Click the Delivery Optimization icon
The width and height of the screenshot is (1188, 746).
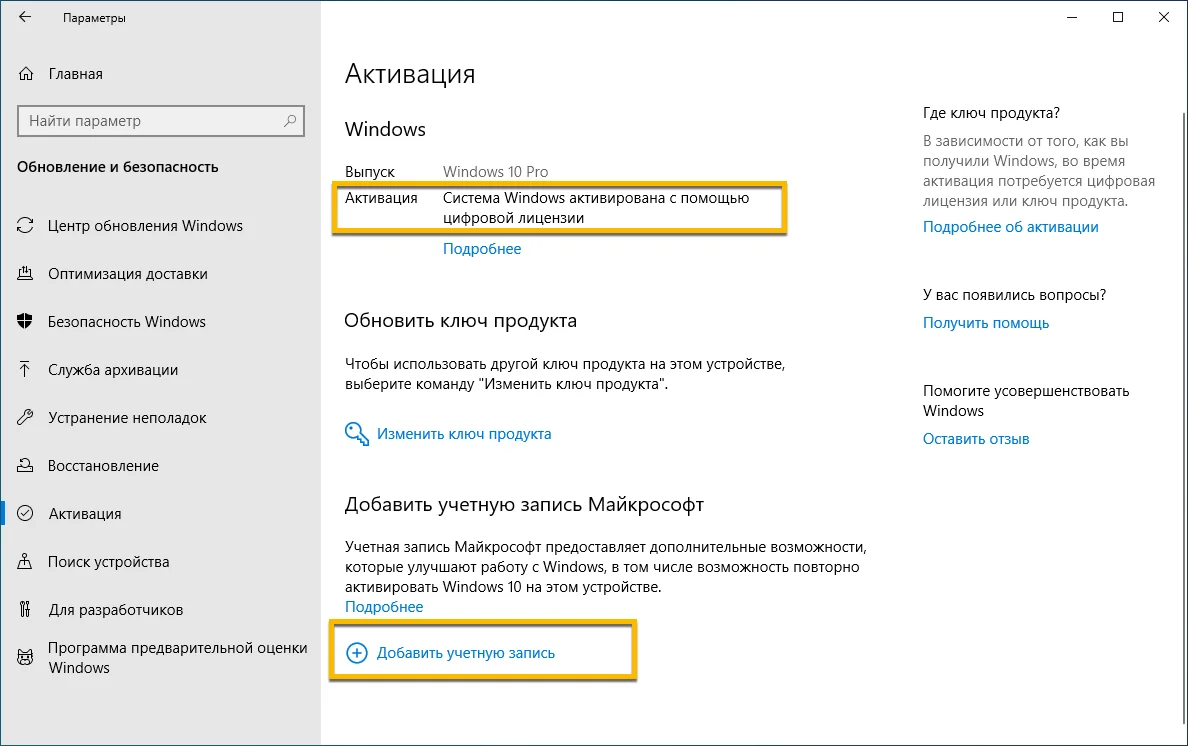tap(26, 274)
